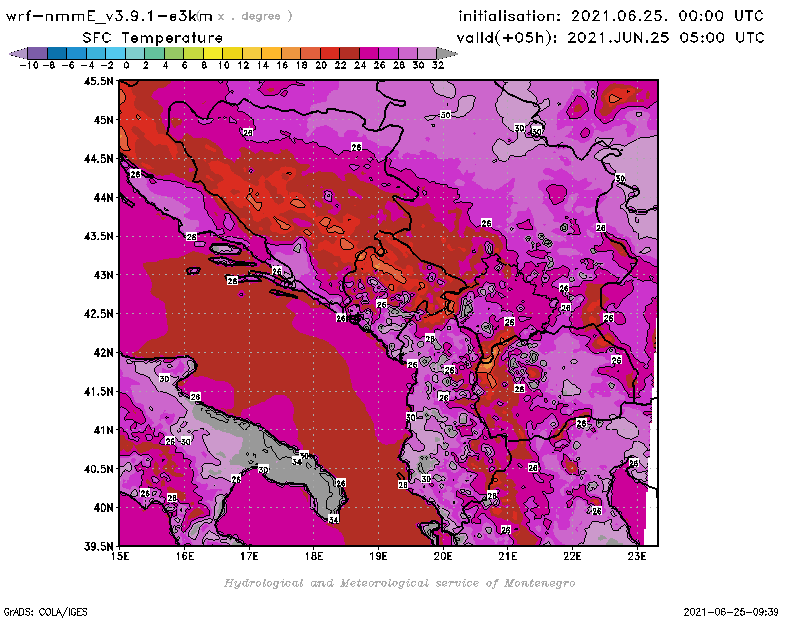Select the '16E' longitude label
This screenshot has width=800, height=618.
(x=185, y=556)
